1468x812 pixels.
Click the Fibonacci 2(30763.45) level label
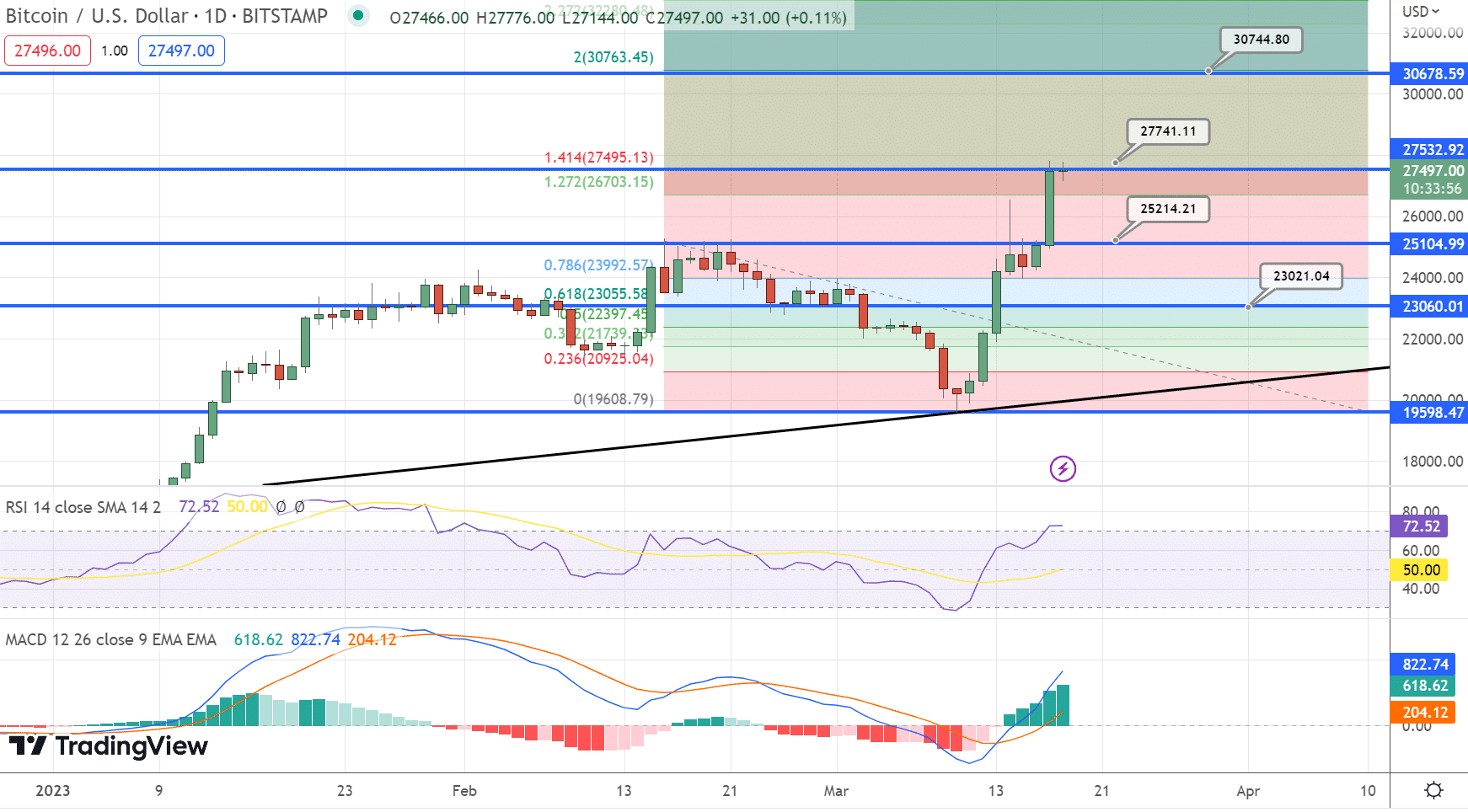click(613, 57)
